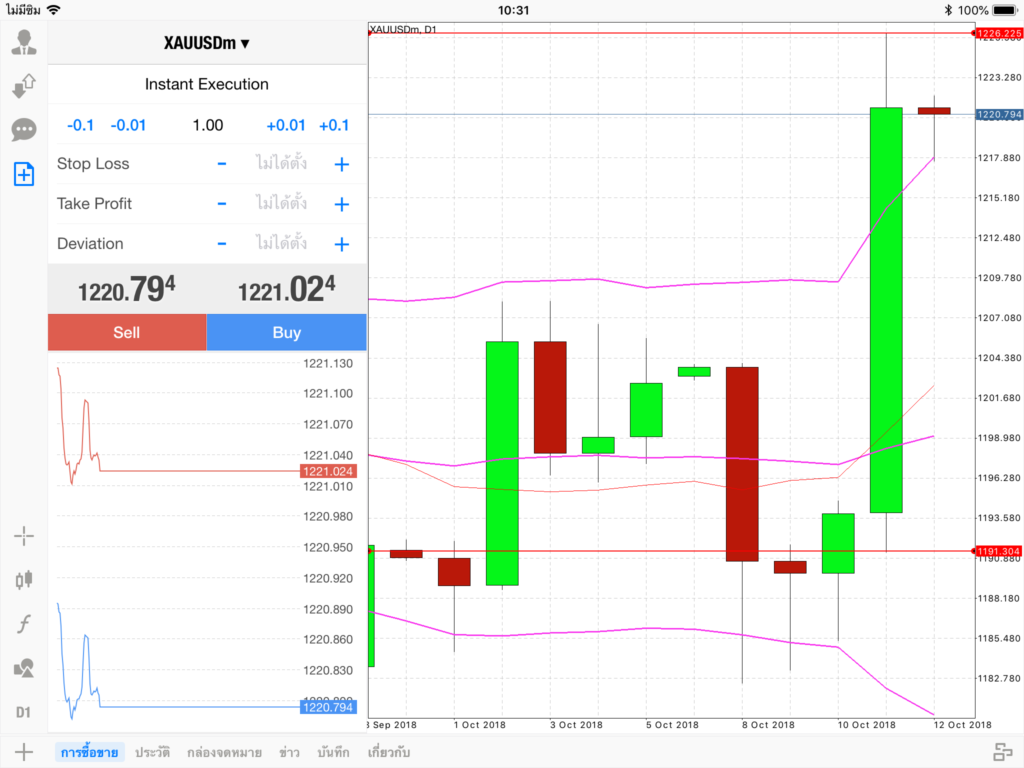Decrease Take Profit with minus button
This screenshot has width=1024, height=768.
pyautogui.click(x=222, y=204)
